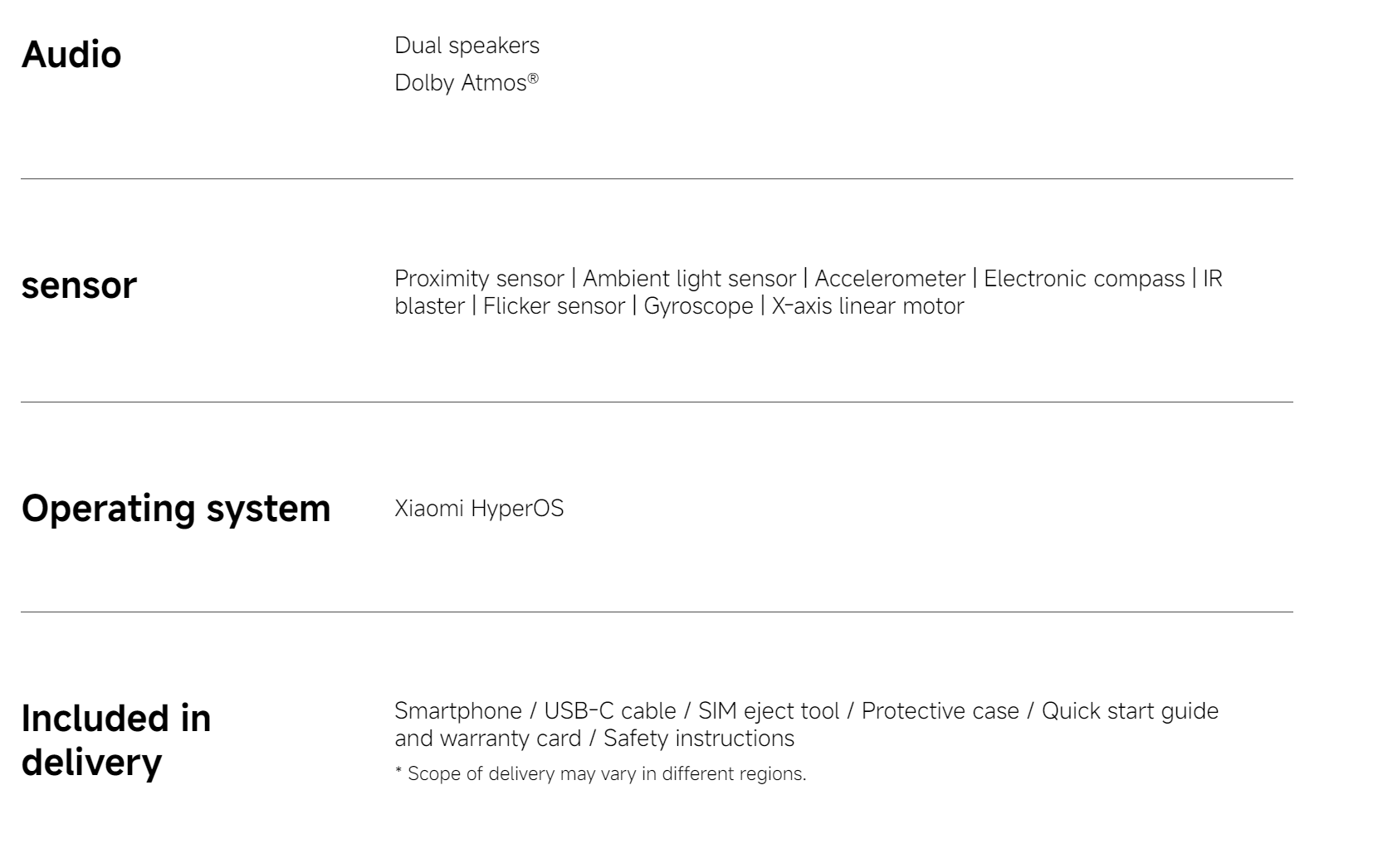
Task: Click the sensor section heading
Action: (79, 285)
